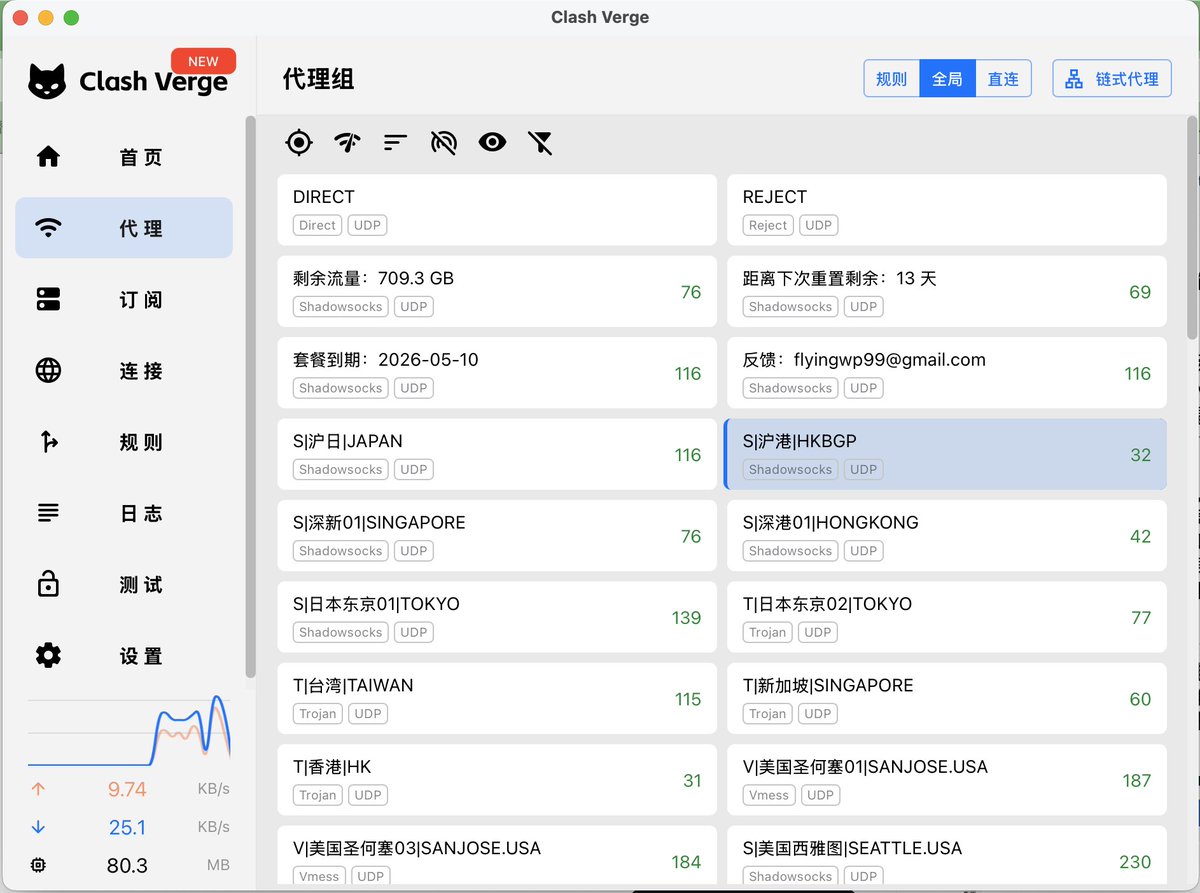Click the 距离下次重置剩余: 13 天 entry
The width and height of the screenshot is (1200, 893).
pyautogui.click(x=946, y=292)
